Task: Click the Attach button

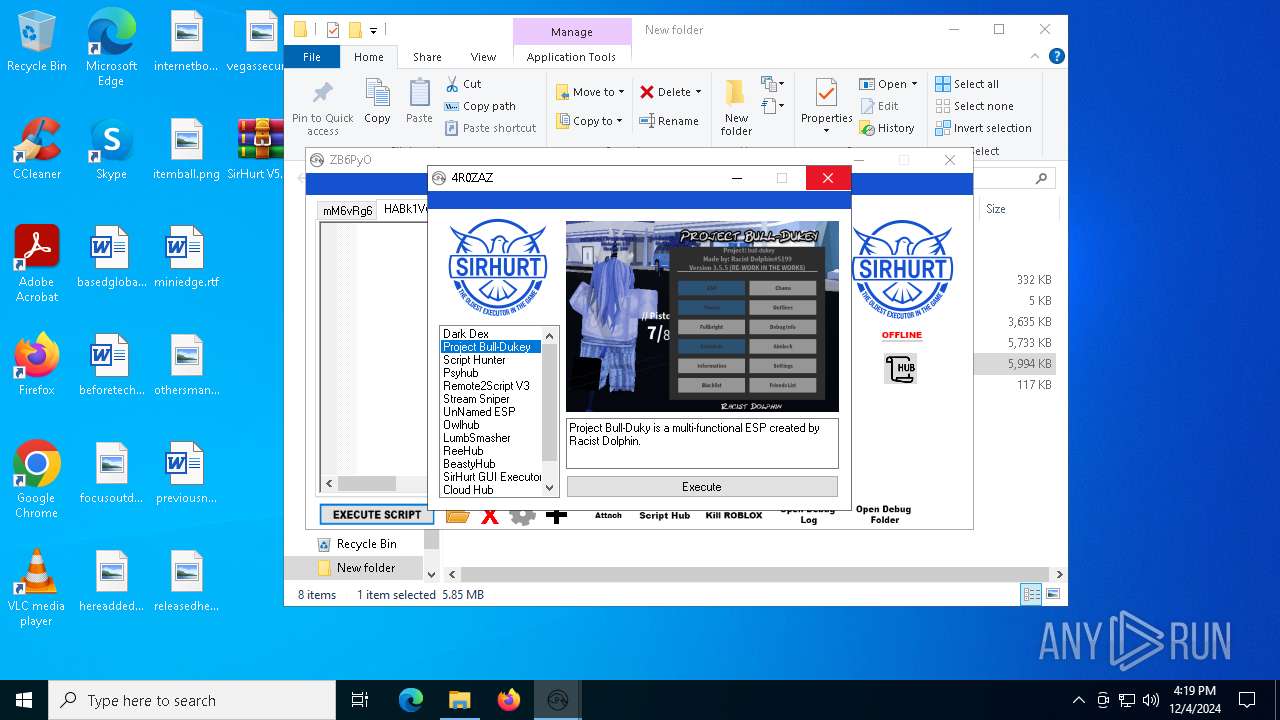Action: point(608,516)
